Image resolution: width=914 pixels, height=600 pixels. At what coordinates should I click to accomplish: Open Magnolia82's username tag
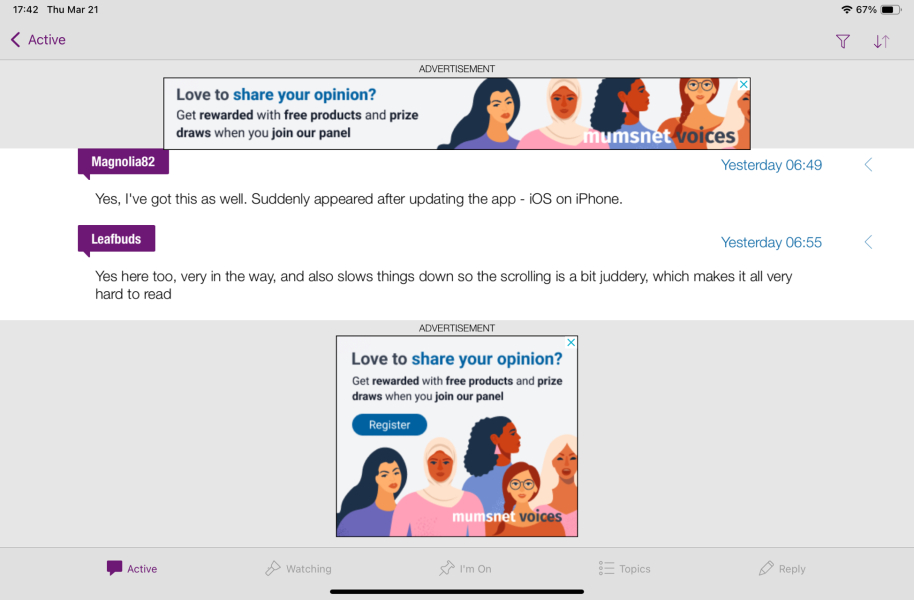point(123,162)
